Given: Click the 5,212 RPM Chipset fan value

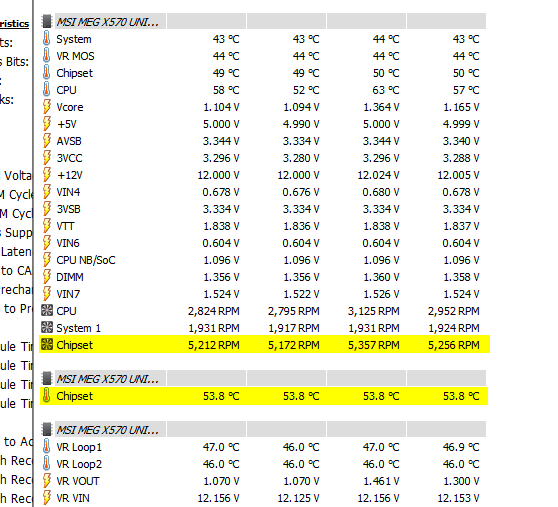Looking at the screenshot, I should click(x=214, y=345).
